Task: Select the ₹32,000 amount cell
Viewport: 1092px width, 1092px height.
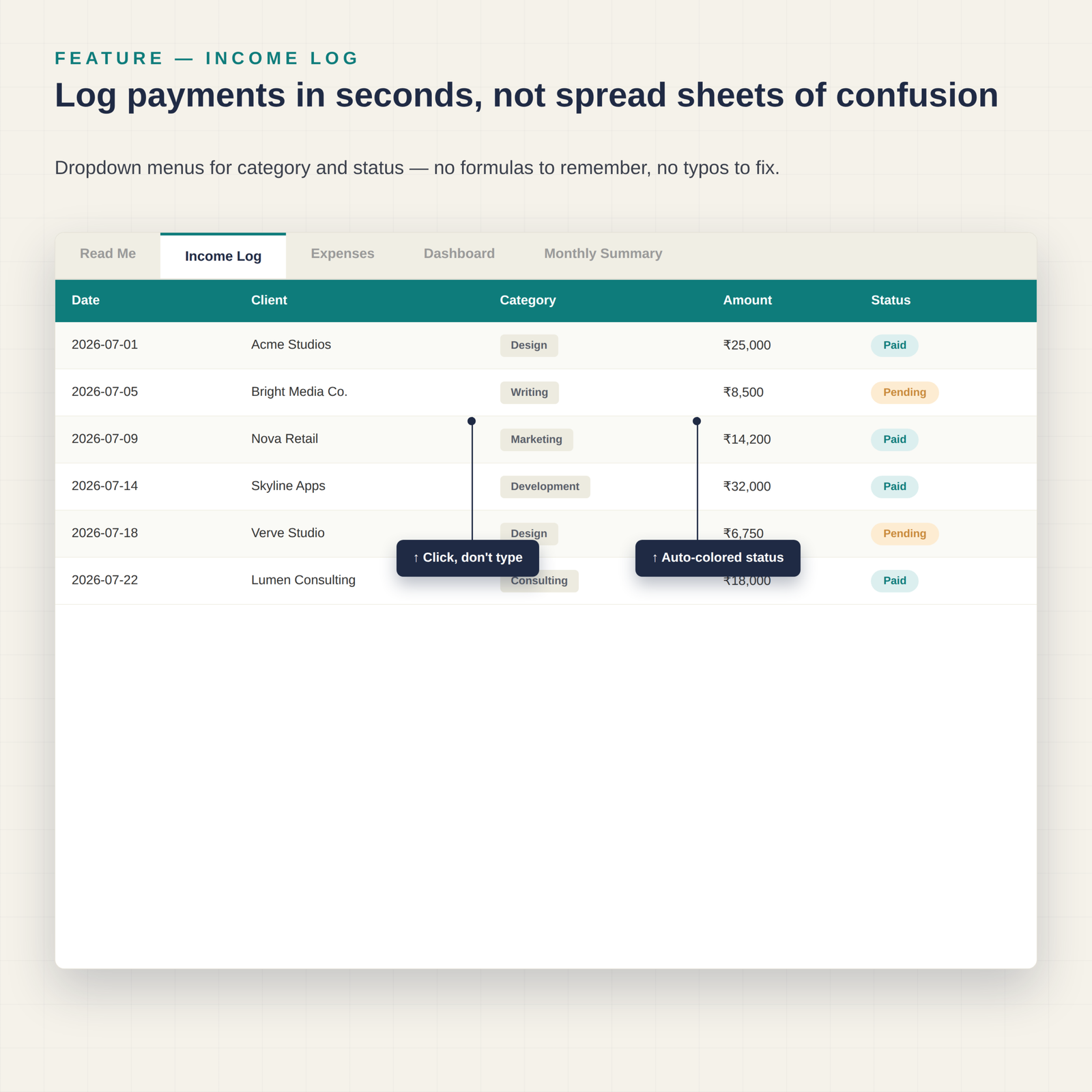Action: (x=747, y=487)
